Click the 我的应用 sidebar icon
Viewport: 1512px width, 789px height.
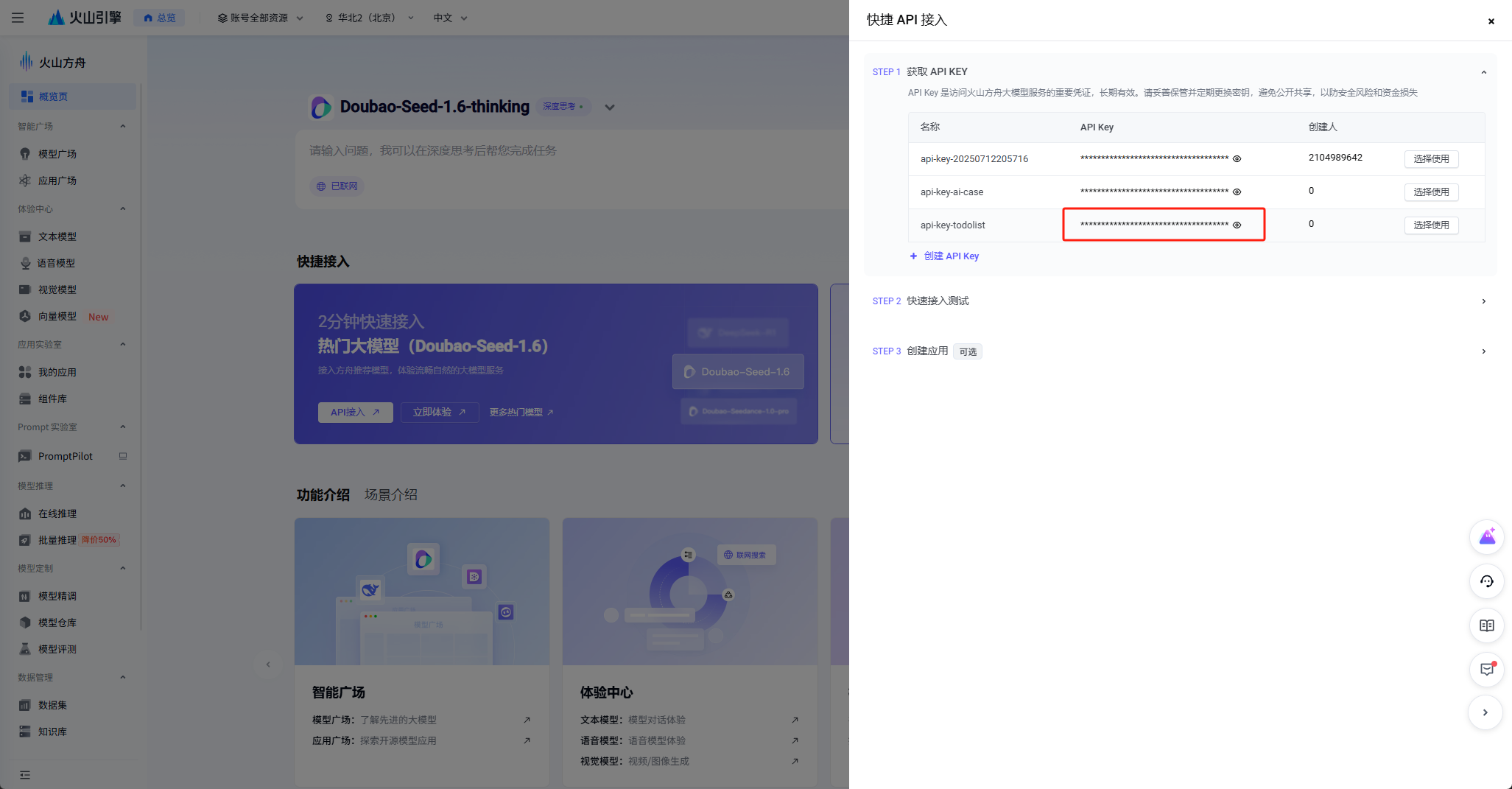pyautogui.click(x=25, y=372)
